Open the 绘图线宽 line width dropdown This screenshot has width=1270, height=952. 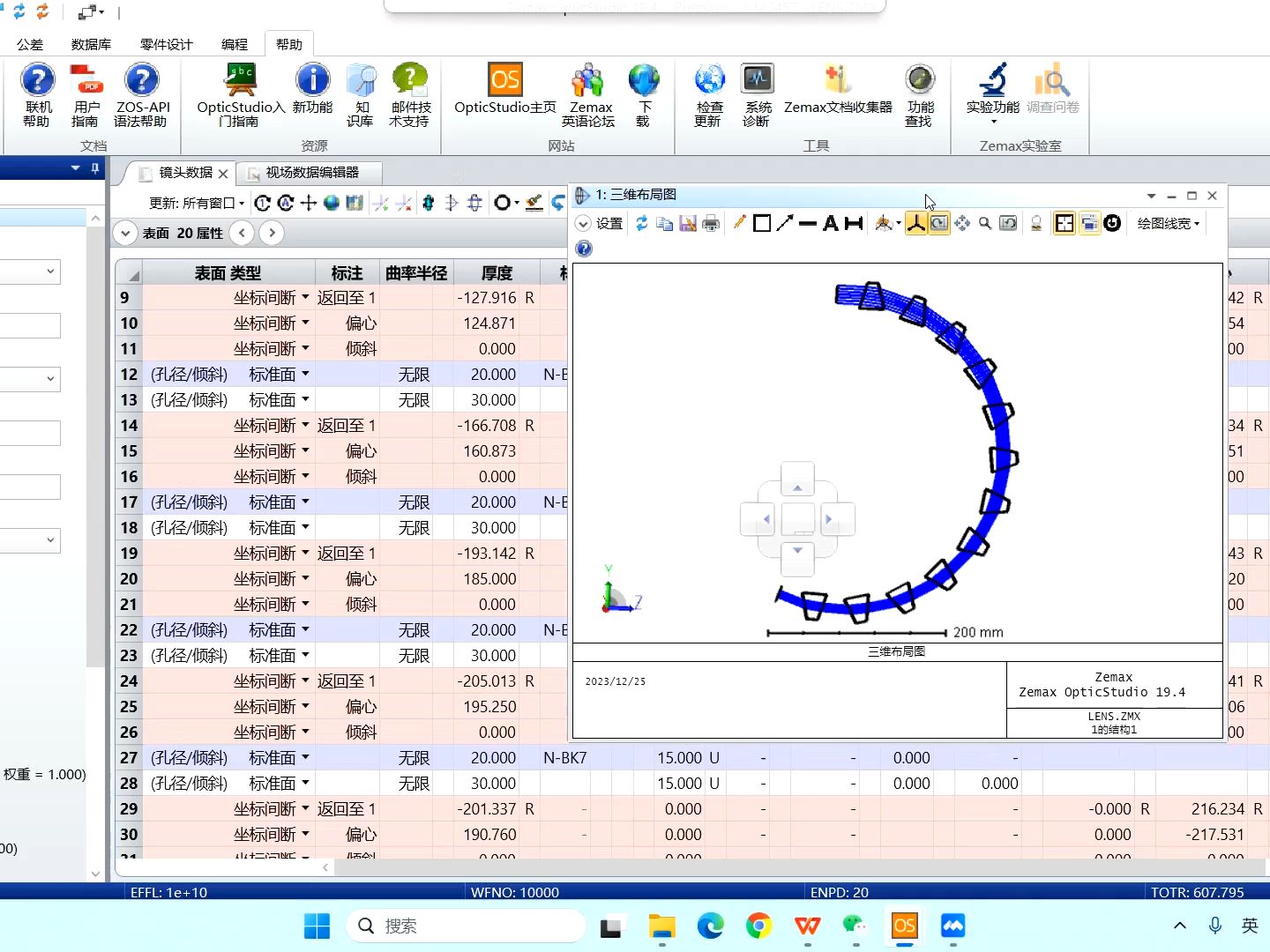point(1169,224)
